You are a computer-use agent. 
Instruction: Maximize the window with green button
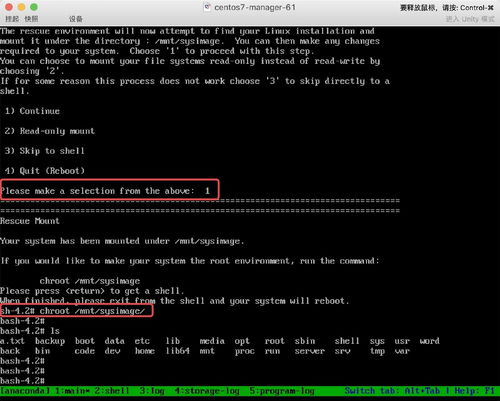click(x=34, y=7)
